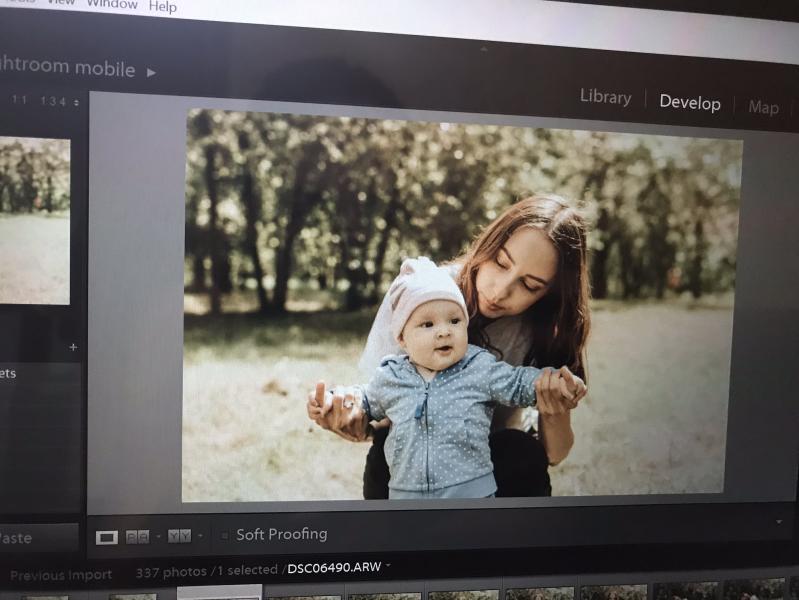Switch to the Library module
The width and height of the screenshot is (799, 600).
(605, 98)
